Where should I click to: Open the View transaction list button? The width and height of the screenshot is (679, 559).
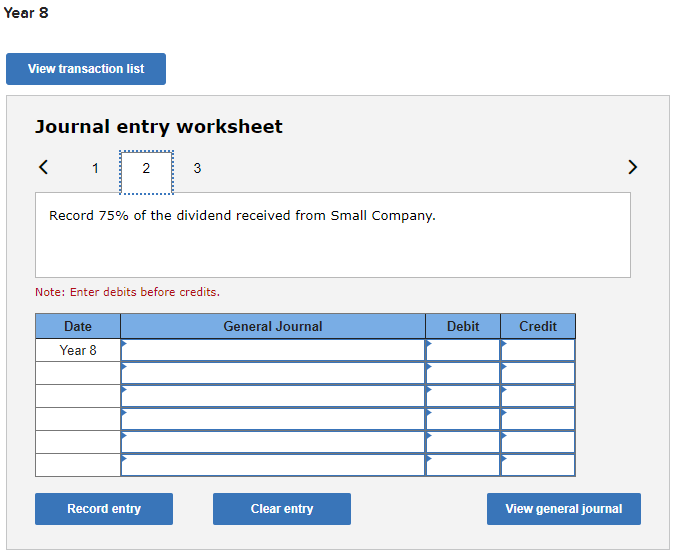[86, 69]
